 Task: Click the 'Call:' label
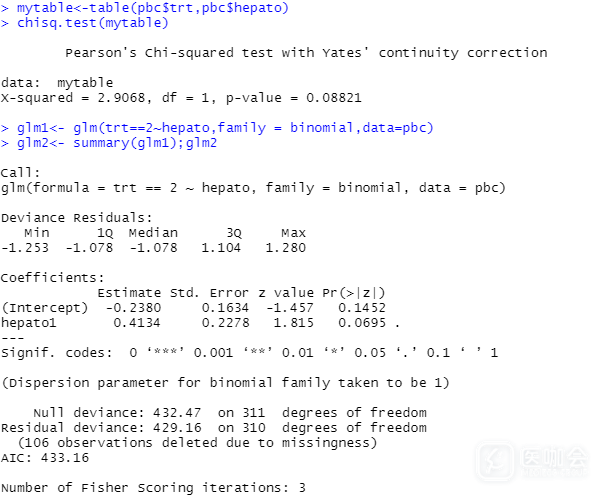click(21, 173)
